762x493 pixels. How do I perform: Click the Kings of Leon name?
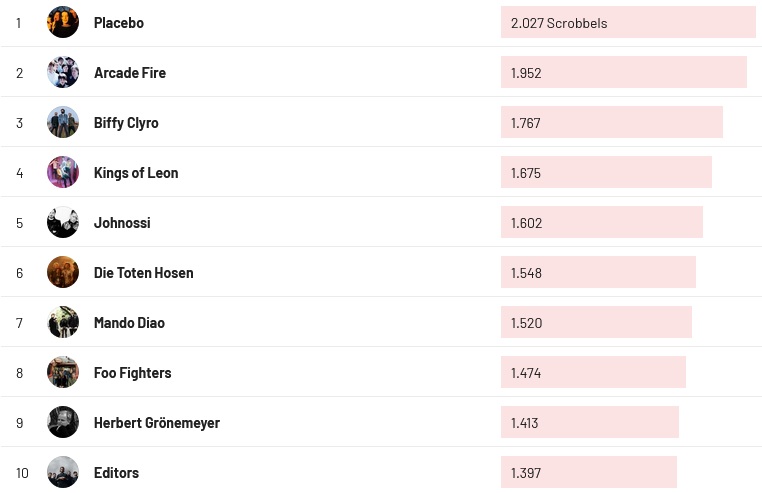pos(136,172)
